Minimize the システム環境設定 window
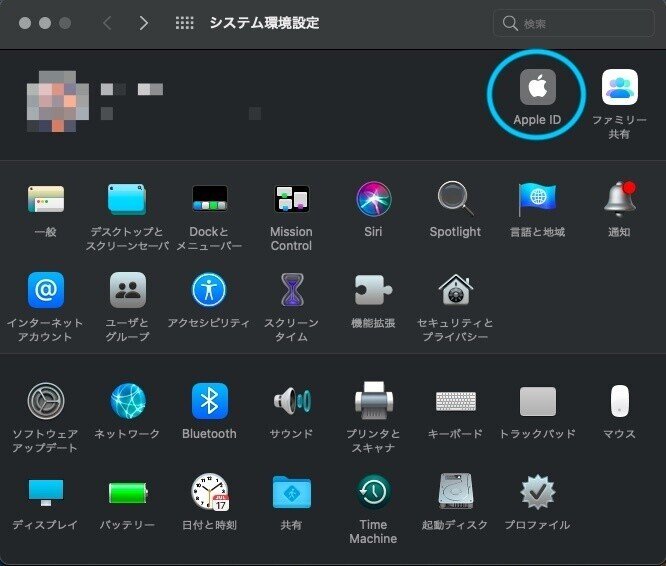666x566 pixels. 45,23
